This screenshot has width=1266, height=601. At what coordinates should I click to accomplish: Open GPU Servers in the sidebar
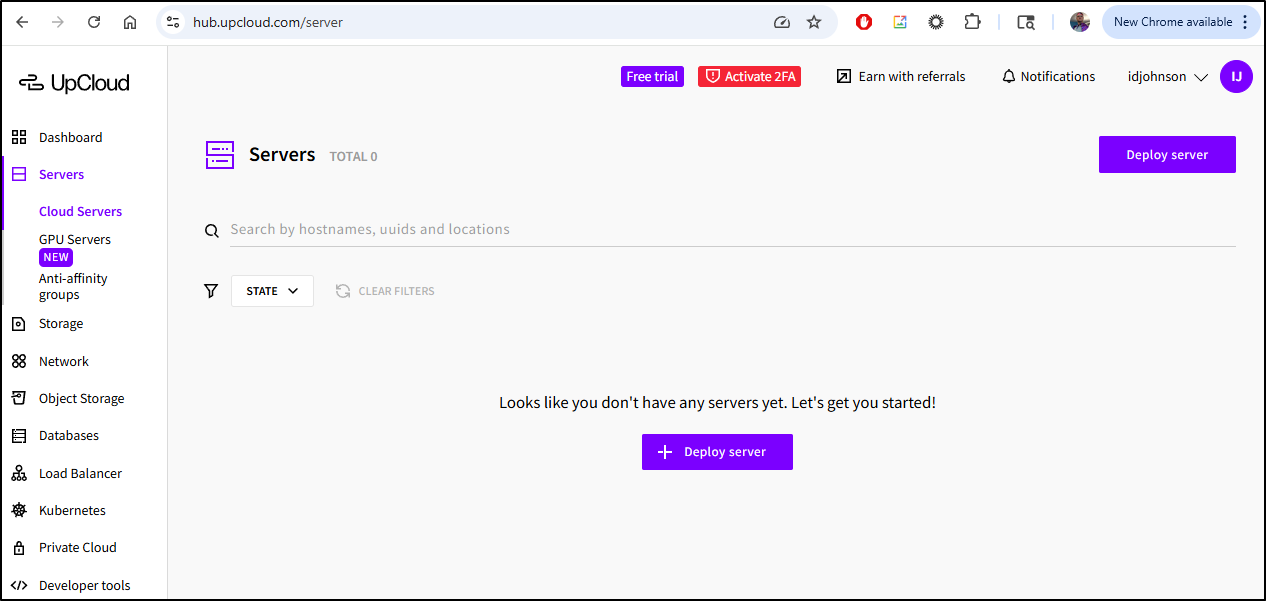75,240
